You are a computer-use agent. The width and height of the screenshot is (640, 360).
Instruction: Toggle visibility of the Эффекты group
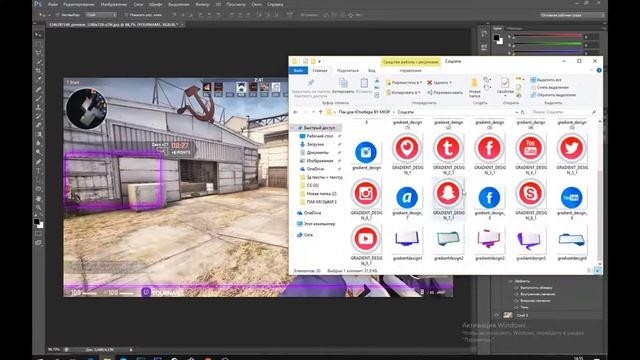pyautogui.click(x=510, y=281)
